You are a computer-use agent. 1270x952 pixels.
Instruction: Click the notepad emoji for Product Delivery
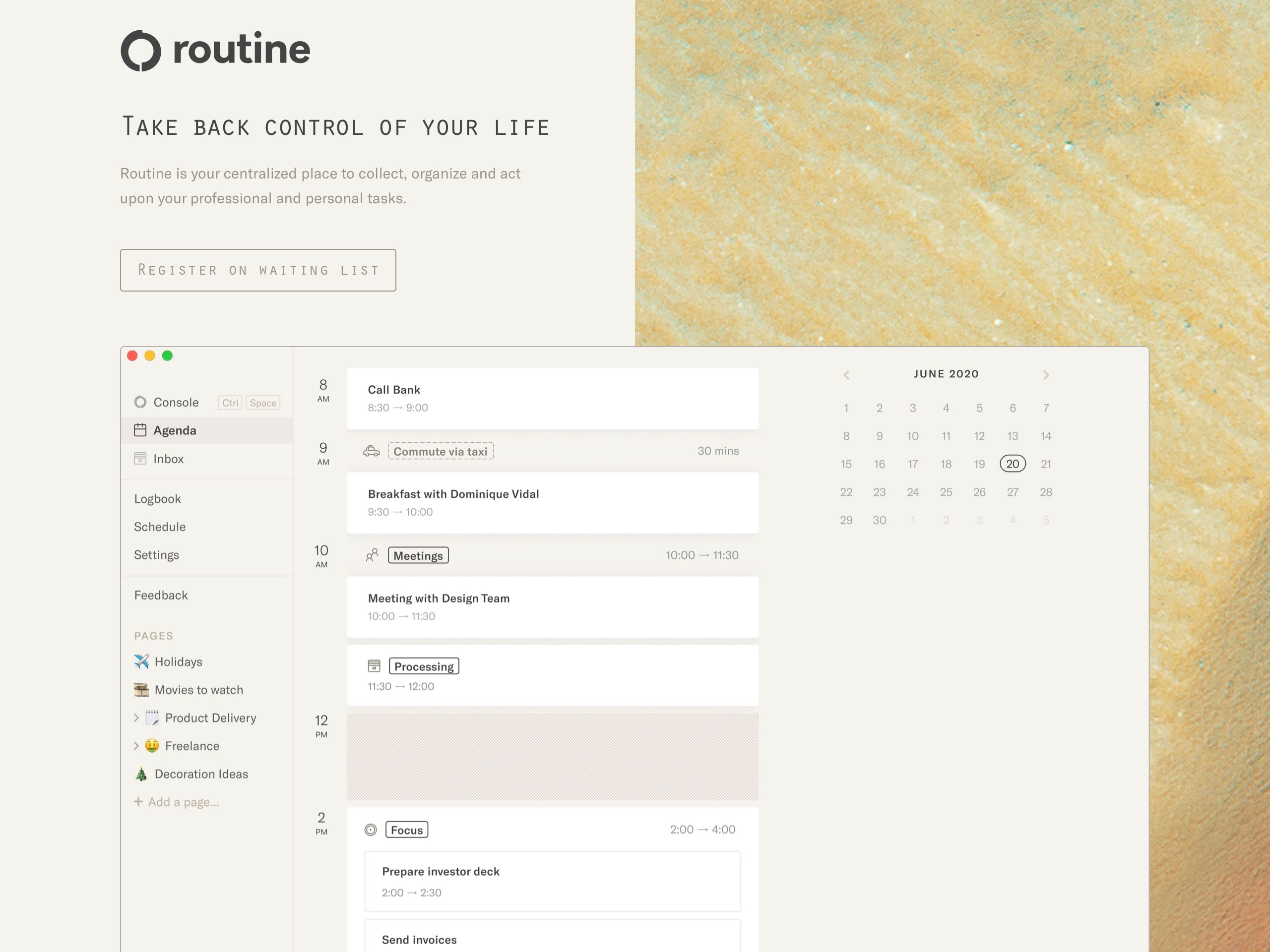[x=152, y=718]
